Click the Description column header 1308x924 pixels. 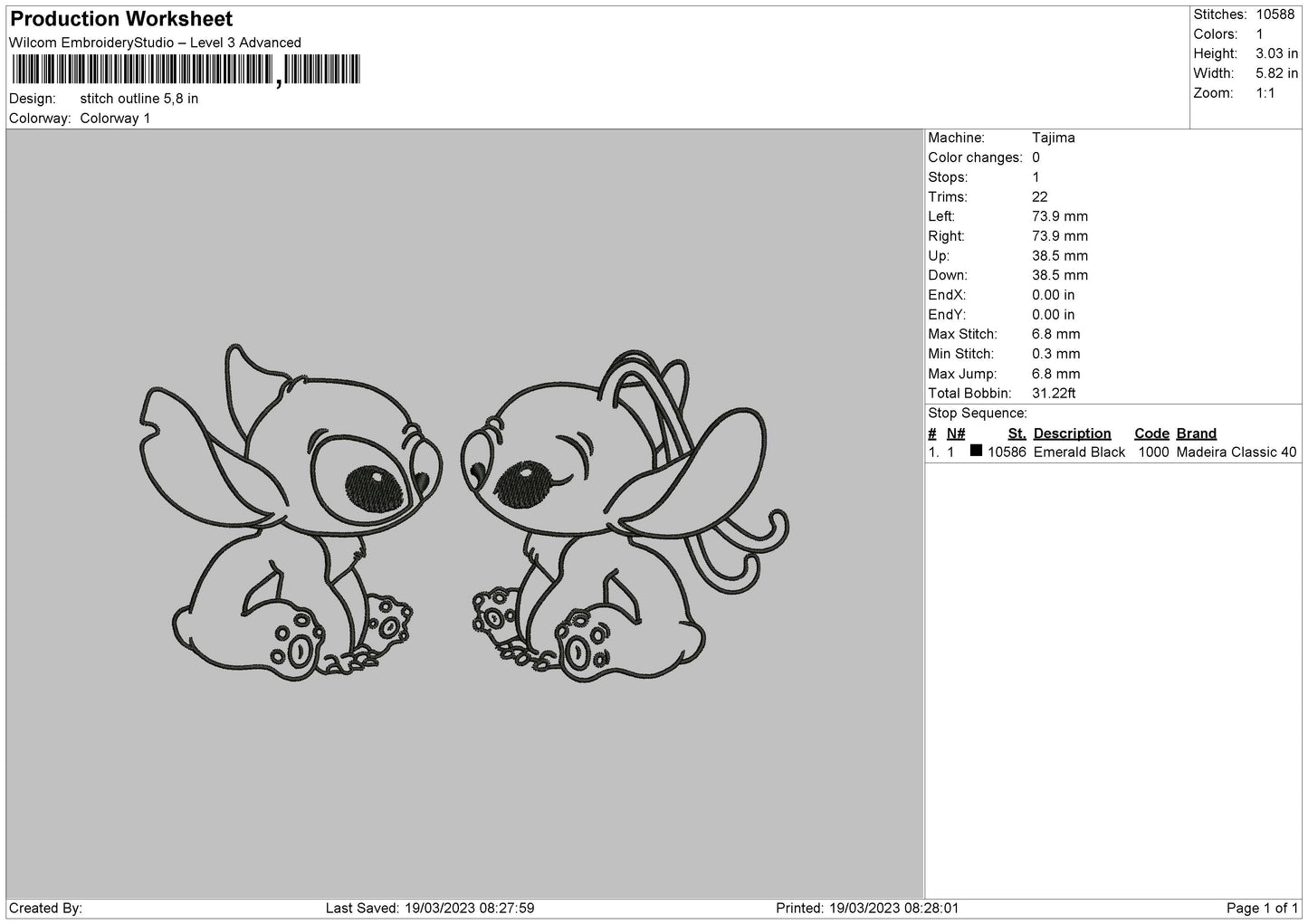click(x=1072, y=433)
